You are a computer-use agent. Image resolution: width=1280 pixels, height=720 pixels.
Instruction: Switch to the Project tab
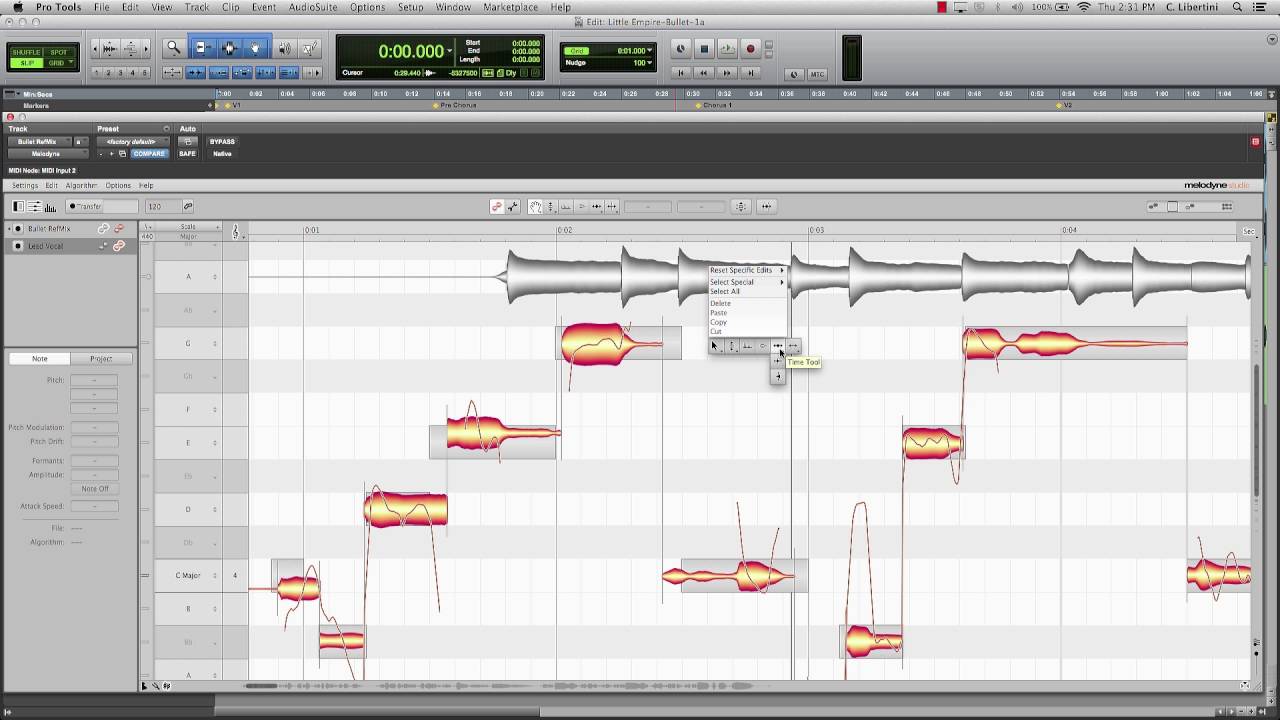point(101,358)
